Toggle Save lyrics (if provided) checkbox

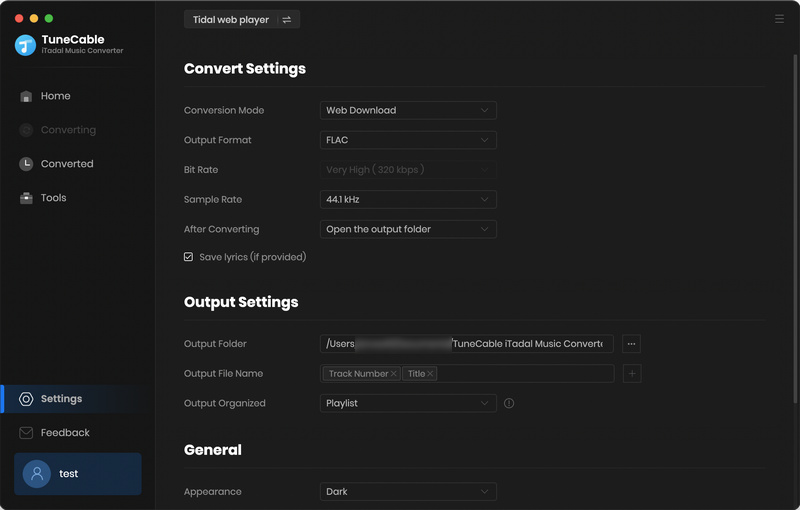[189, 257]
